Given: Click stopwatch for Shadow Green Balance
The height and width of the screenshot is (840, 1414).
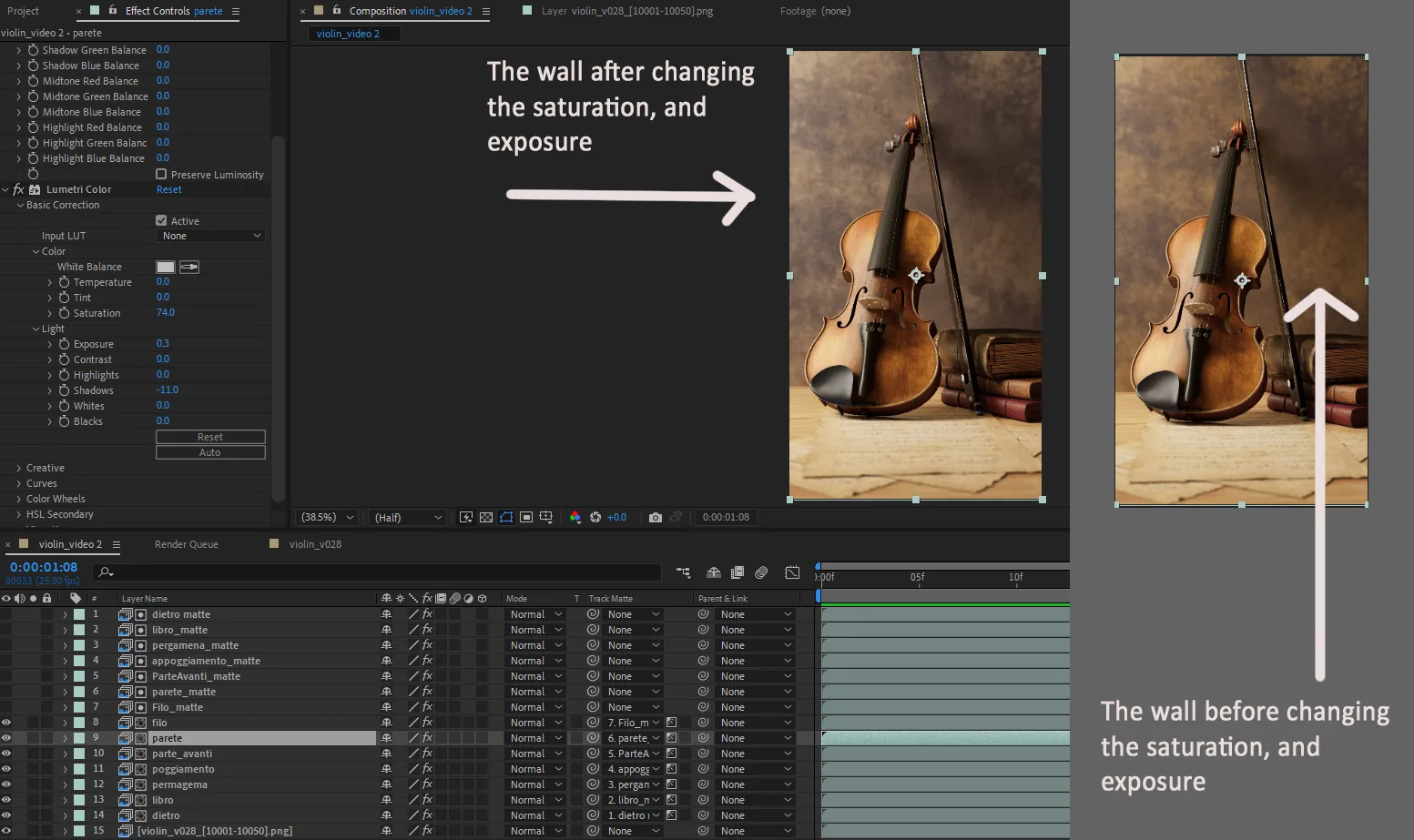Looking at the screenshot, I should click(33, 50).
